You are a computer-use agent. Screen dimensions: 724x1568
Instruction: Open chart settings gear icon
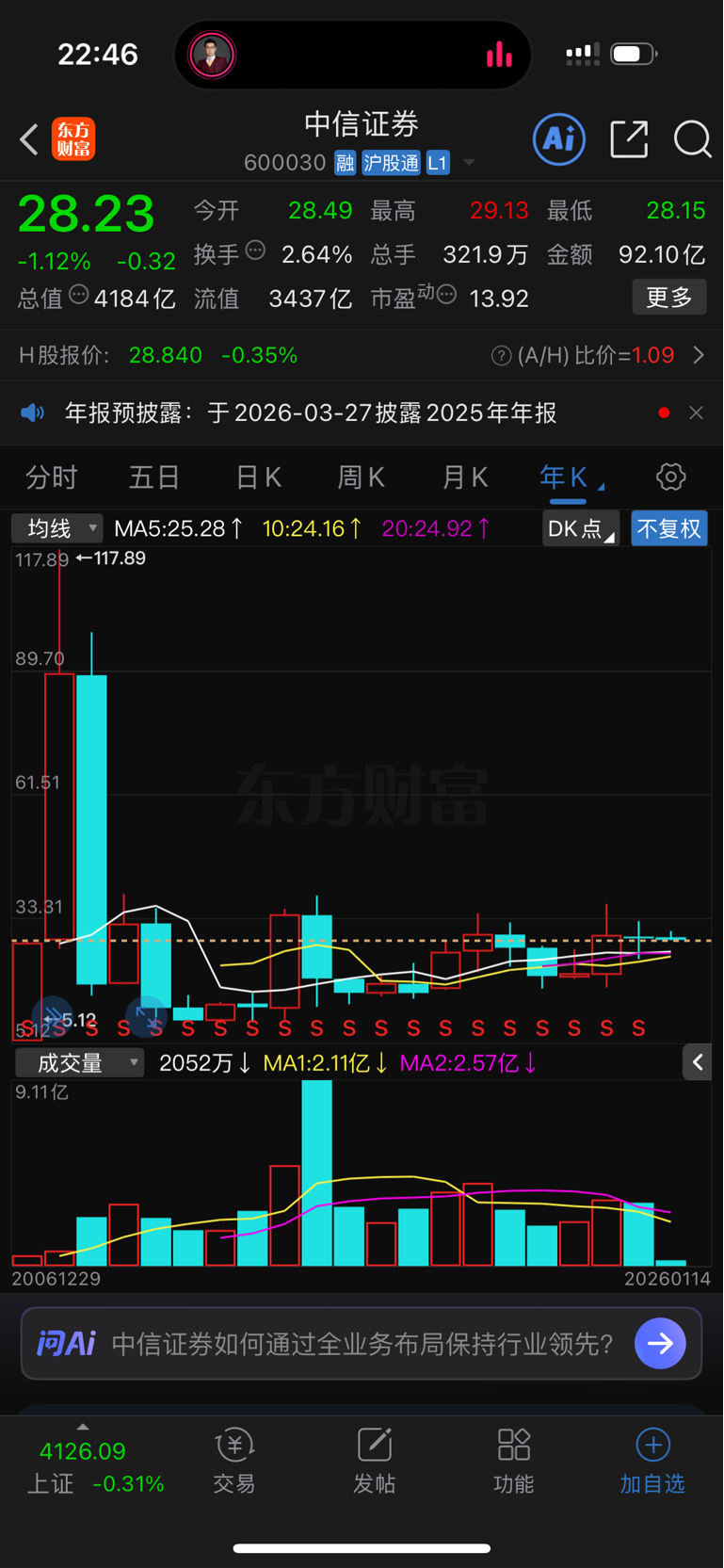tap(670, 477)
